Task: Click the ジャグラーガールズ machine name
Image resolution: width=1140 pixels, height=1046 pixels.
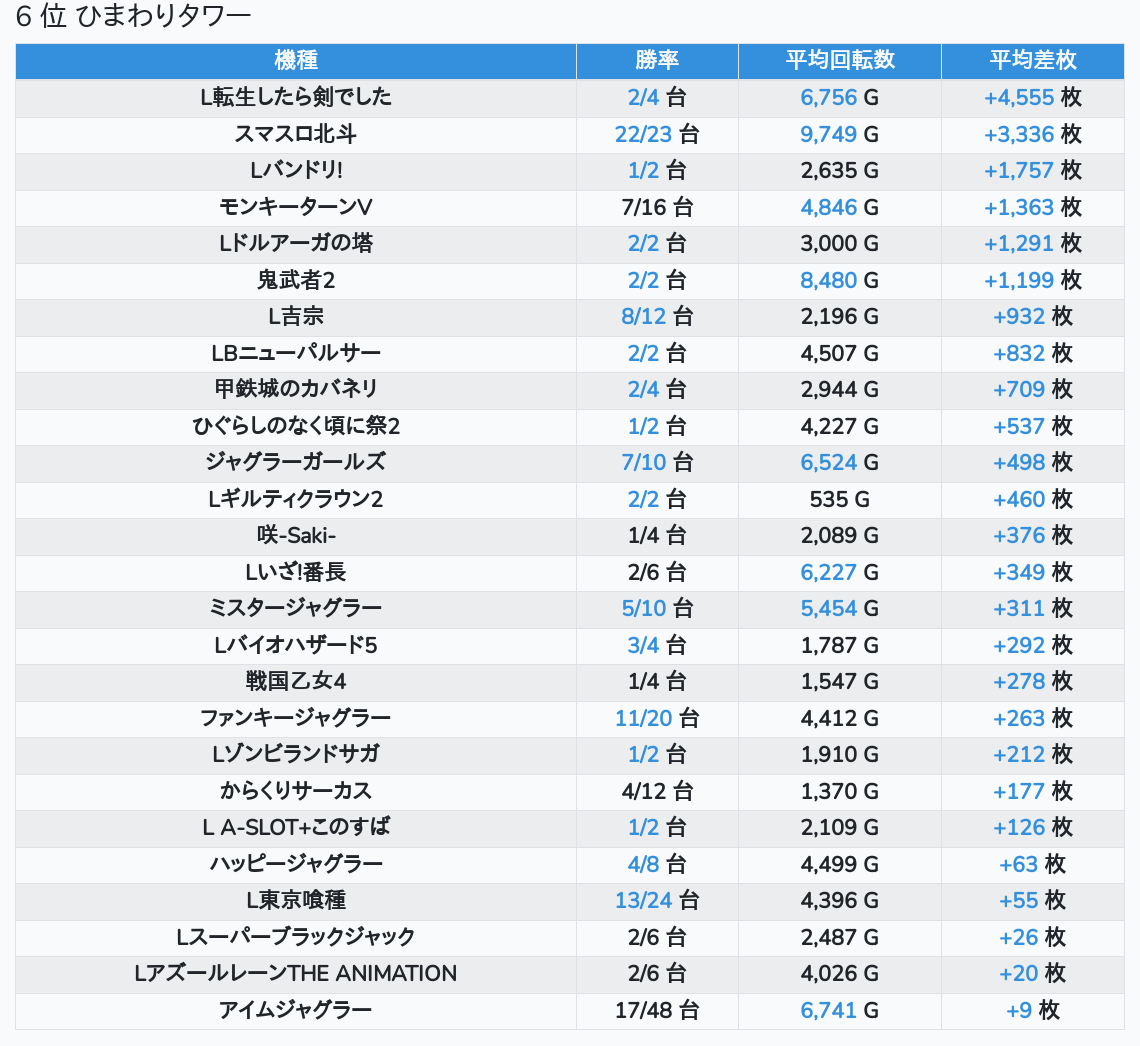Action: pyautogui.click(x=296, y=462)
